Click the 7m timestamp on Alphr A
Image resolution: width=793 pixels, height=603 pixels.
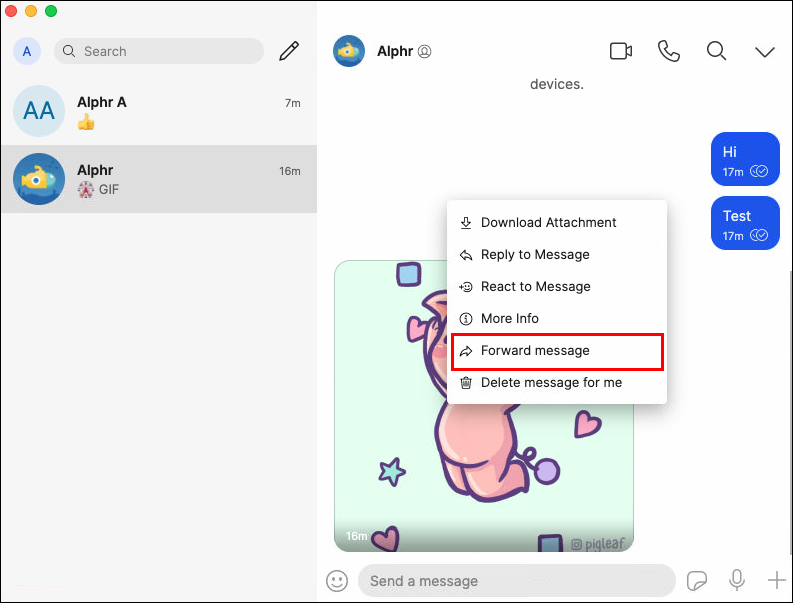point(292,103)
